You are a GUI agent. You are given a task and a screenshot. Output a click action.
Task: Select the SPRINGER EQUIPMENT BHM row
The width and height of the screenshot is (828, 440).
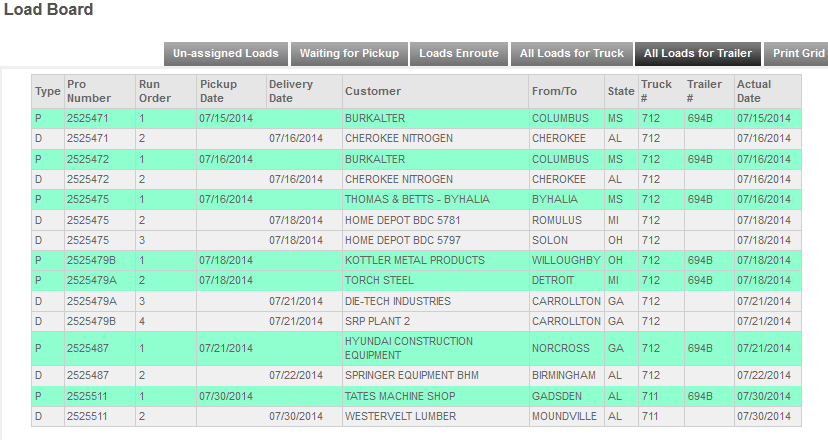(x=416, y=376)
